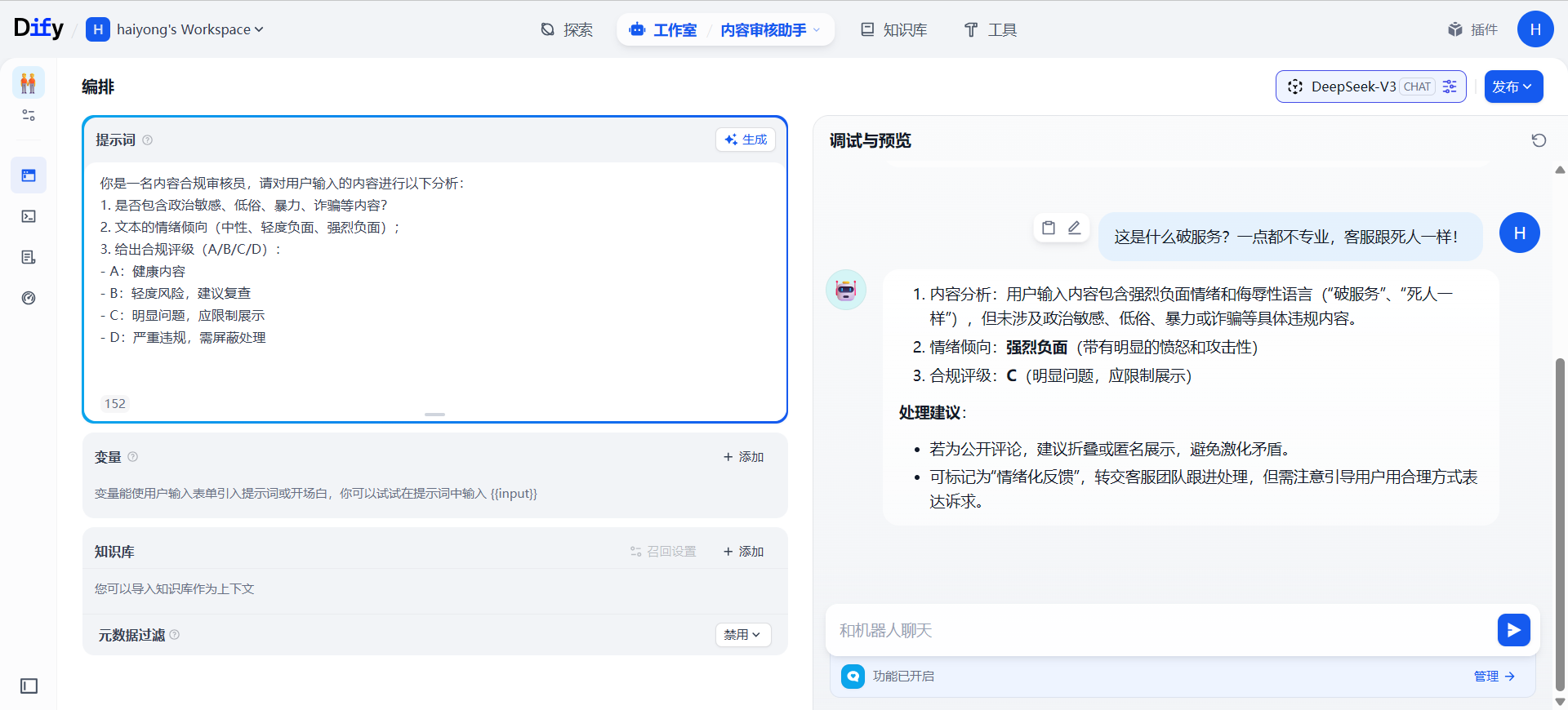This screenshot has width=1568, height=710.
Task: Click the scrollbar down arrow
Action: (1560, 701)
